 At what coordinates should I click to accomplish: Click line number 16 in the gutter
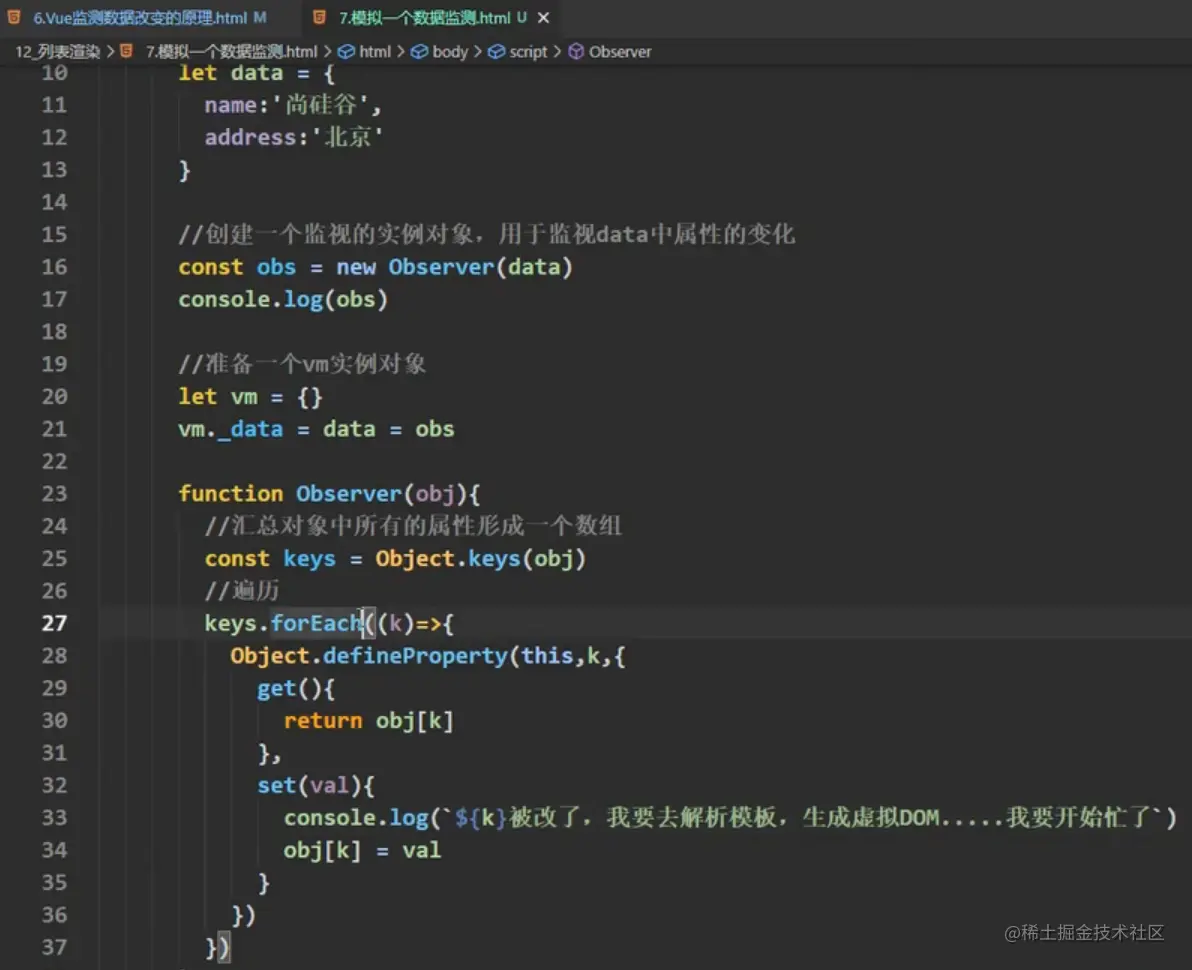(x=54, y=267)
